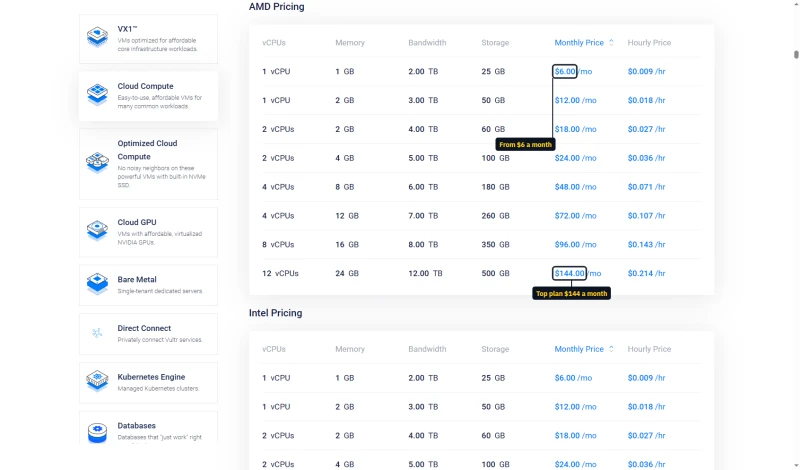Image resolution: width=800 pixels, height=470 pixels.
Task: Click the 16 GB memory cell
Action: (x=347, y=244)
